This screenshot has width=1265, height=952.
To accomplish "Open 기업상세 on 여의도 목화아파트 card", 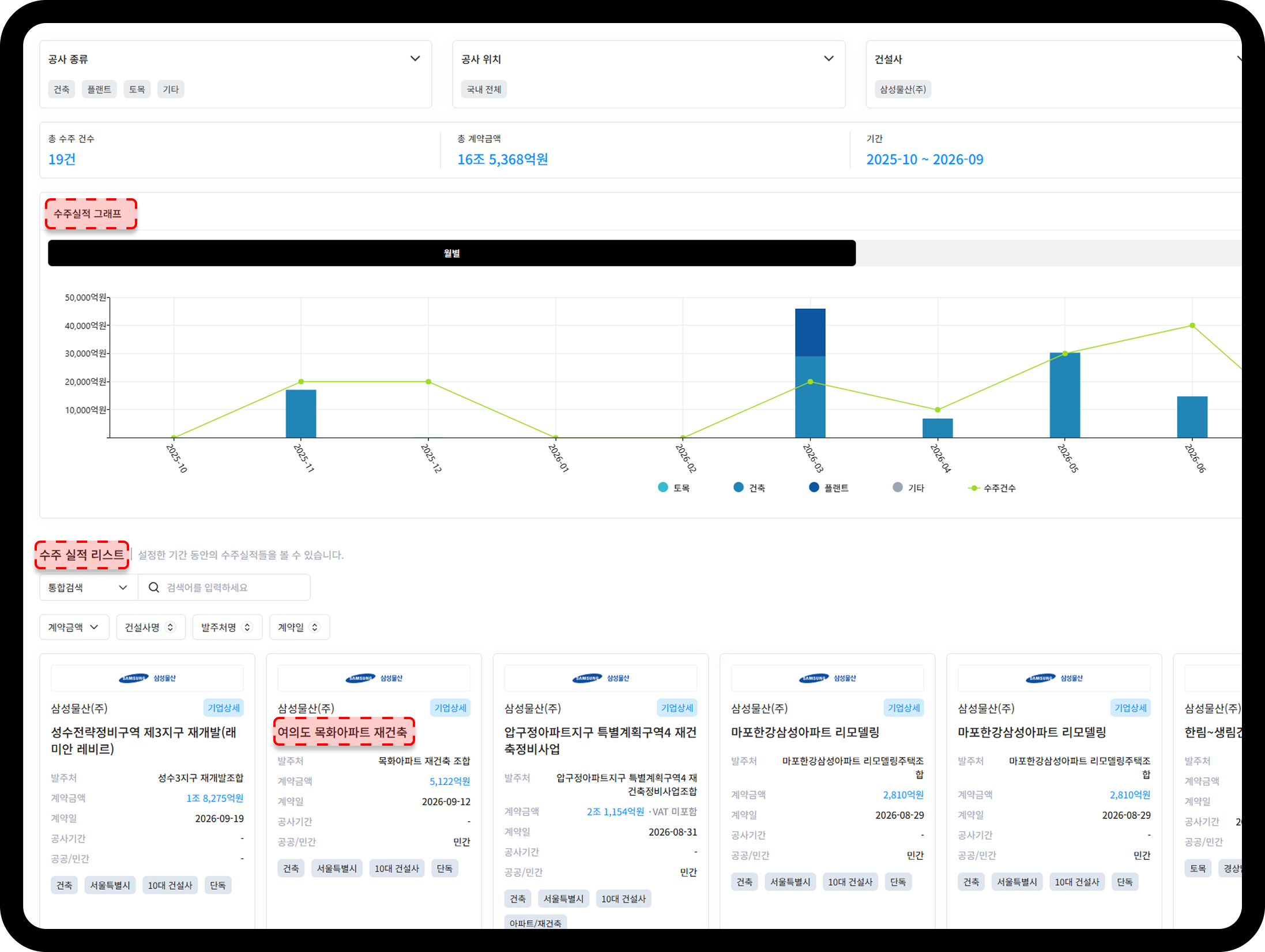I will [x=450, y=708].
